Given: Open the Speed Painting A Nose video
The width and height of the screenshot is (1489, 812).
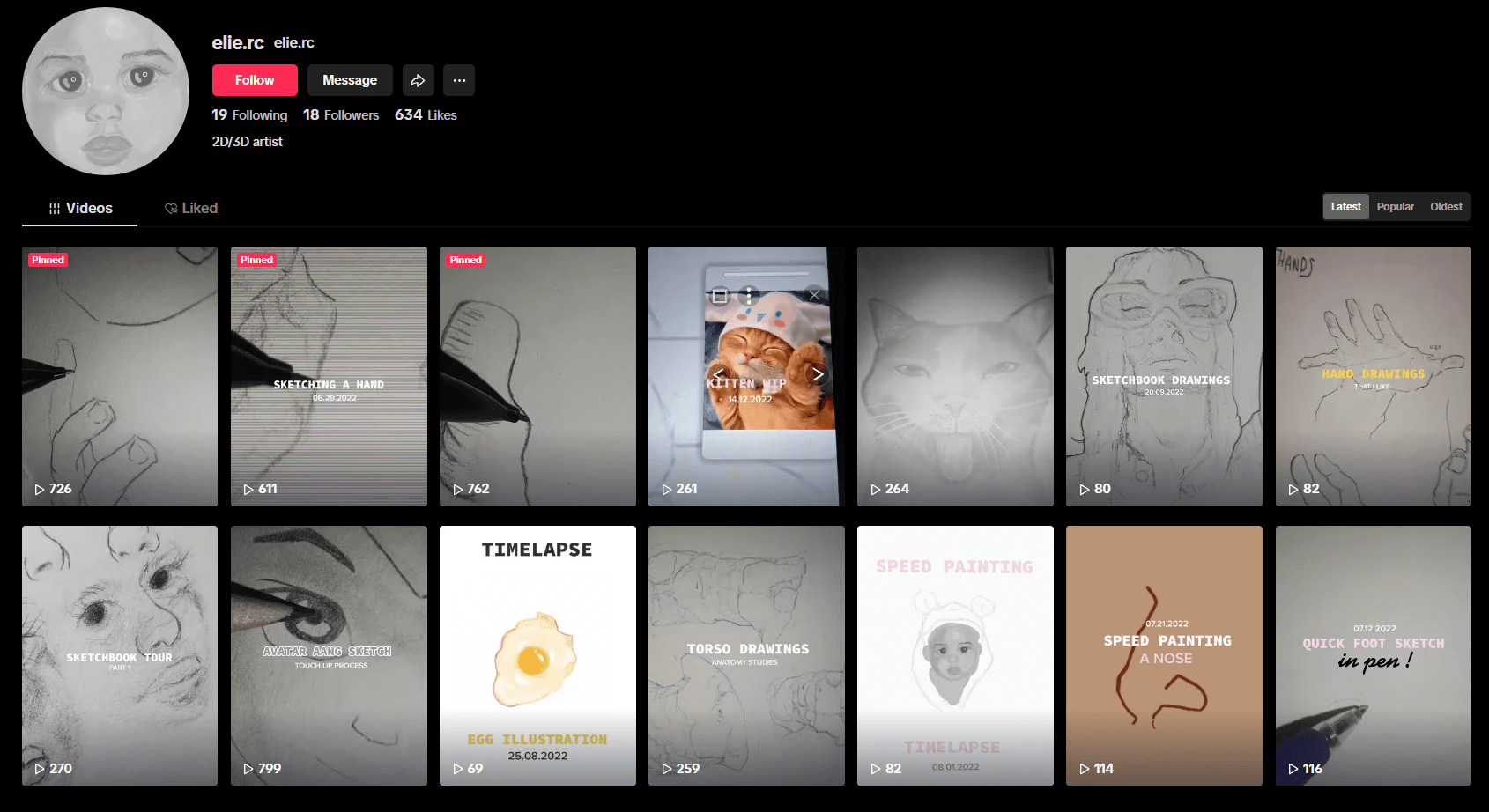Looking at the screenshot, I should point(1164,655).
